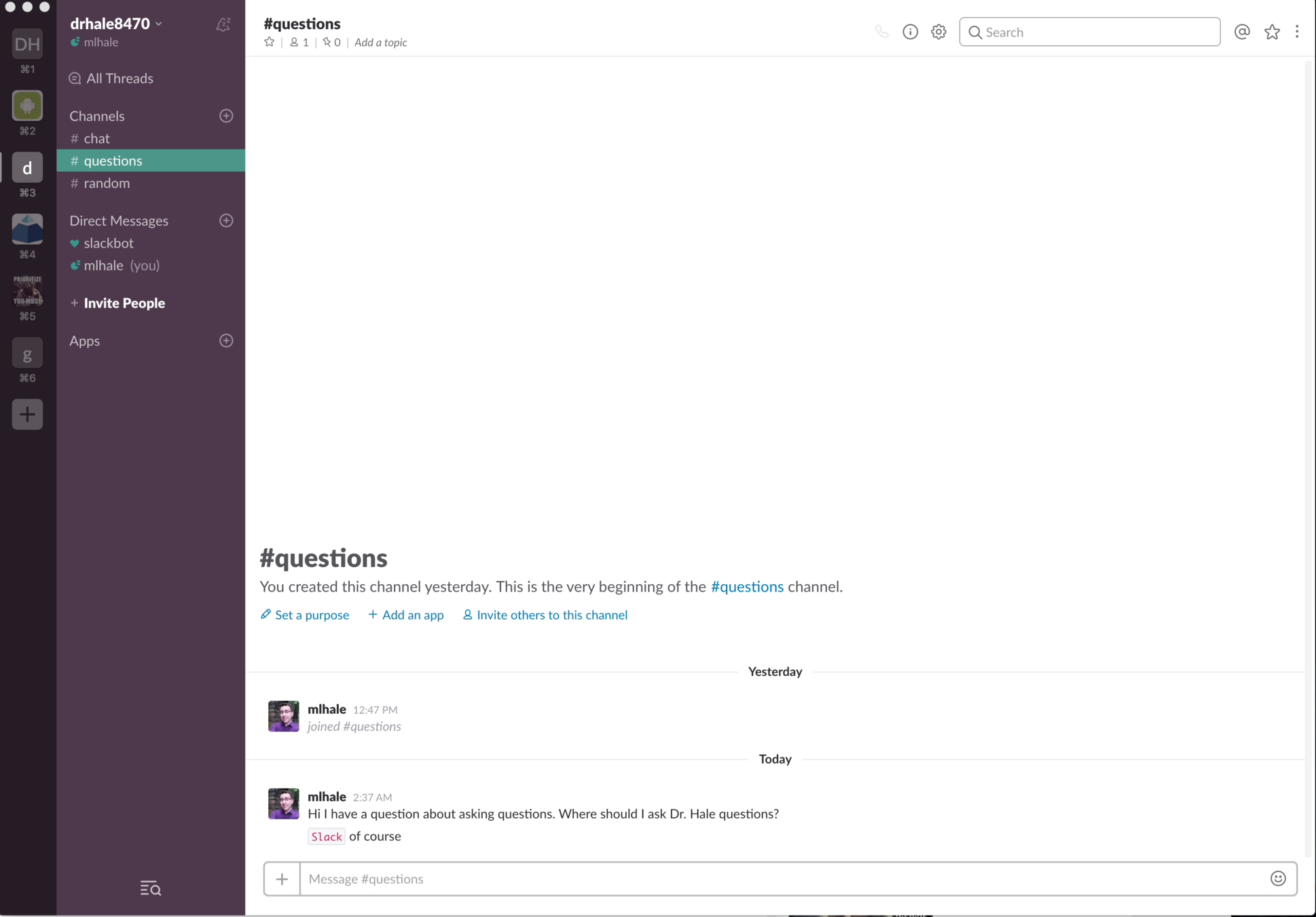Create a new channel with plus icon

[226, 116]
